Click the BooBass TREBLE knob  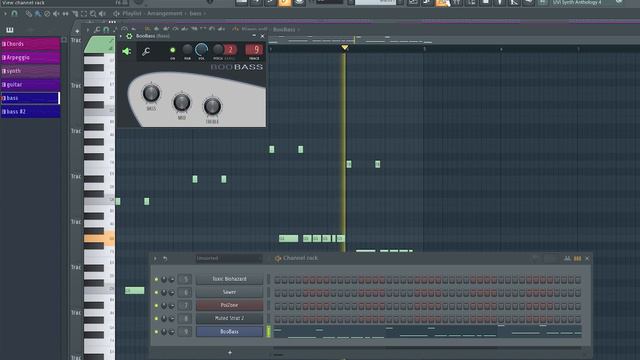[x=212, y=107]
